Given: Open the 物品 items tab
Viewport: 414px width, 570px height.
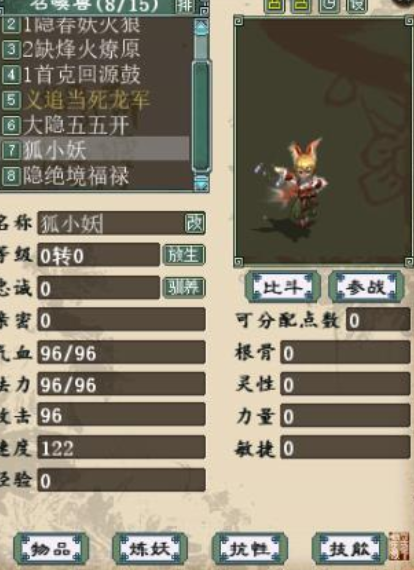Looking at the screenshot, I should [51, 549].
